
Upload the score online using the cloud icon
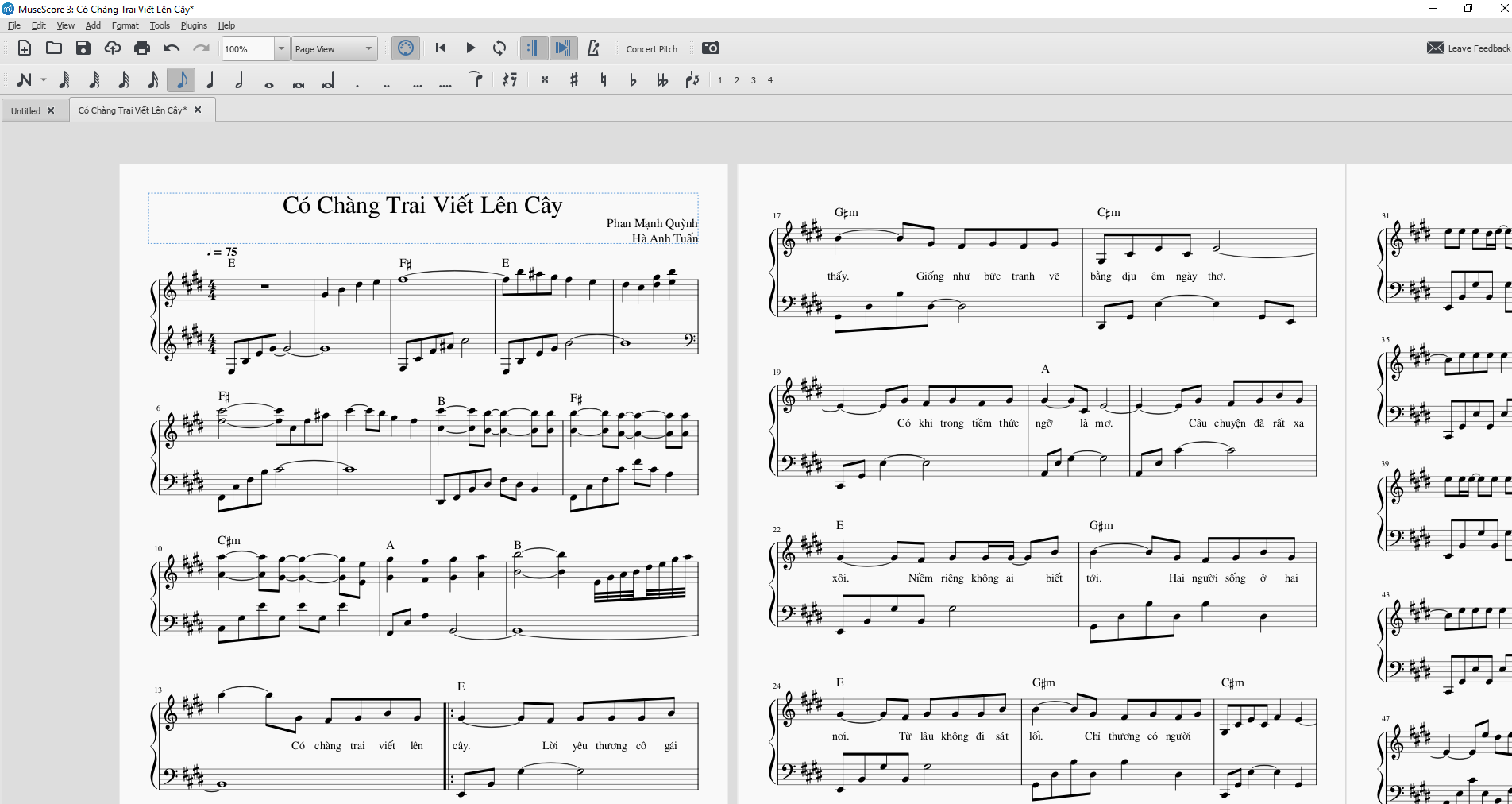tap(113, 48)
